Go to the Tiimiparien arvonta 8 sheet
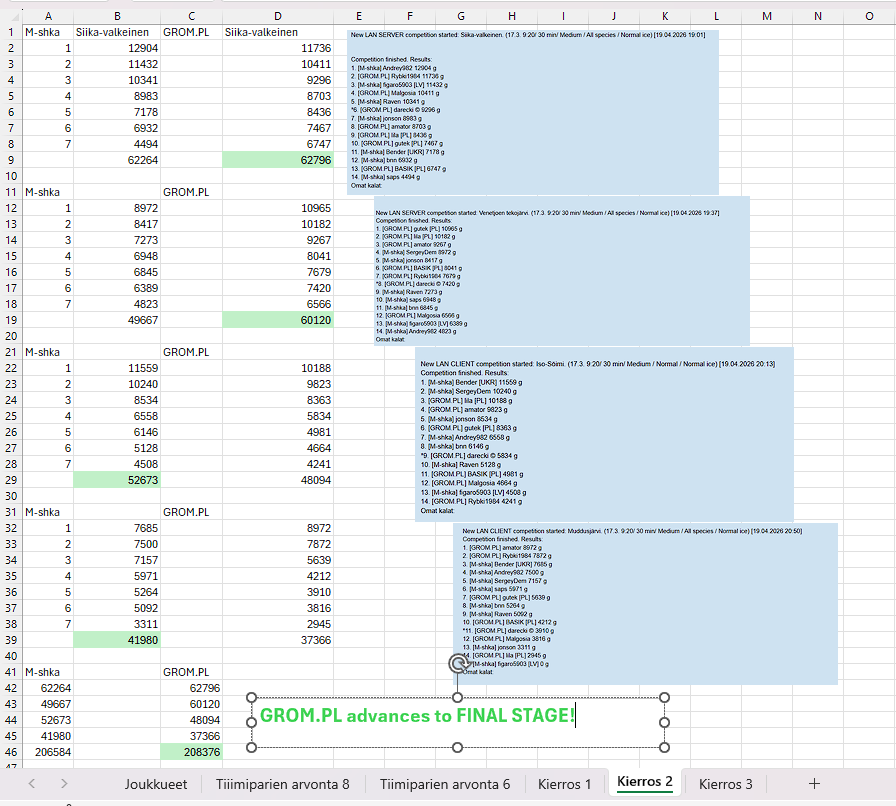Screen dimensions: 896x806 [x=282, y=784]
